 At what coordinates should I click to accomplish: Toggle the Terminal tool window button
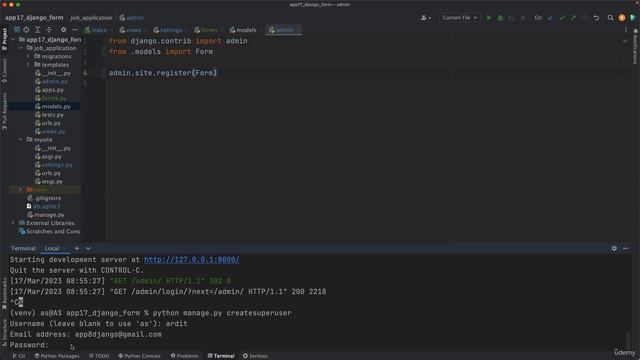click(221, 356)
